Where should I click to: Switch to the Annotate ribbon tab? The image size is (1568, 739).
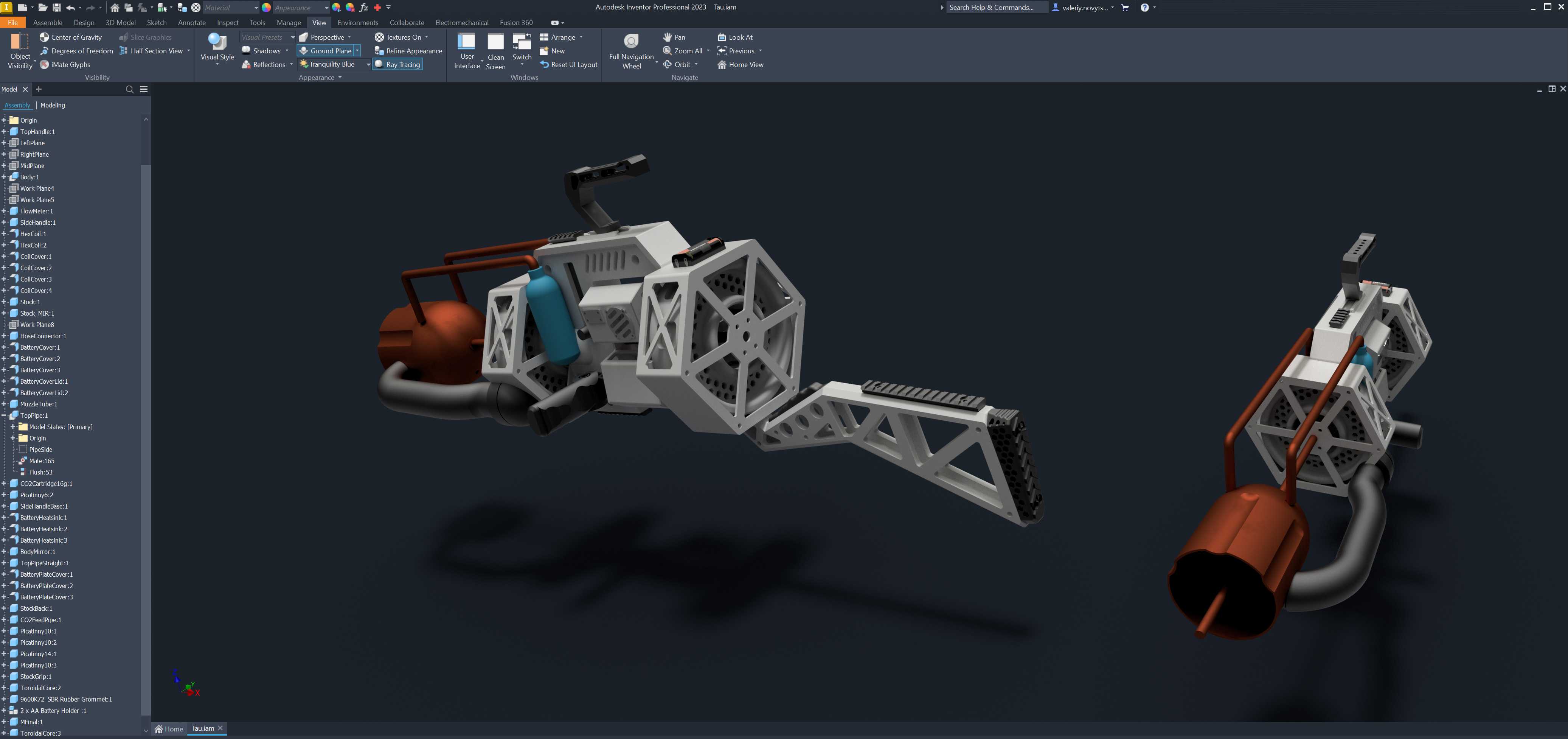[x=192, y=23]
